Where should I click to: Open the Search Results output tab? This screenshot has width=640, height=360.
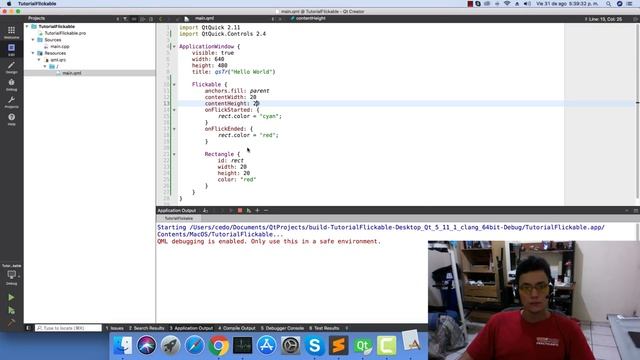147,328
